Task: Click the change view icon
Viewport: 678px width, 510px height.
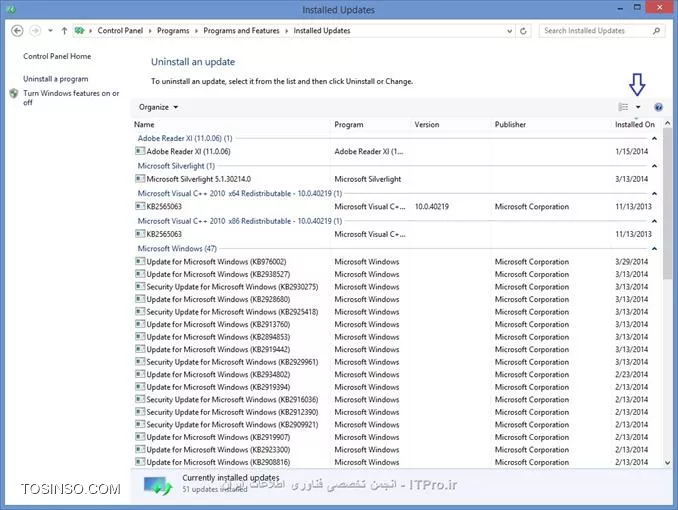Action: click(x=623, y=107)
